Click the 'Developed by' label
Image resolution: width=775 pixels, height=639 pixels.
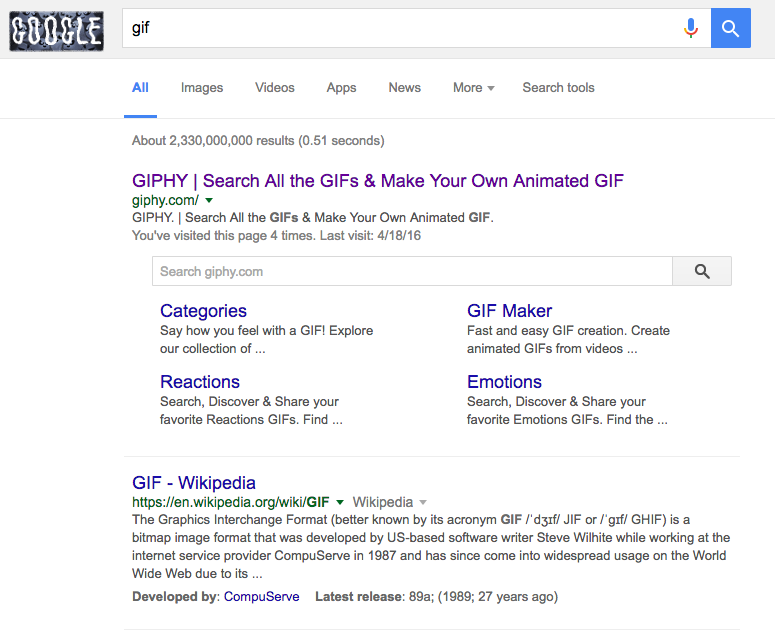175,596
